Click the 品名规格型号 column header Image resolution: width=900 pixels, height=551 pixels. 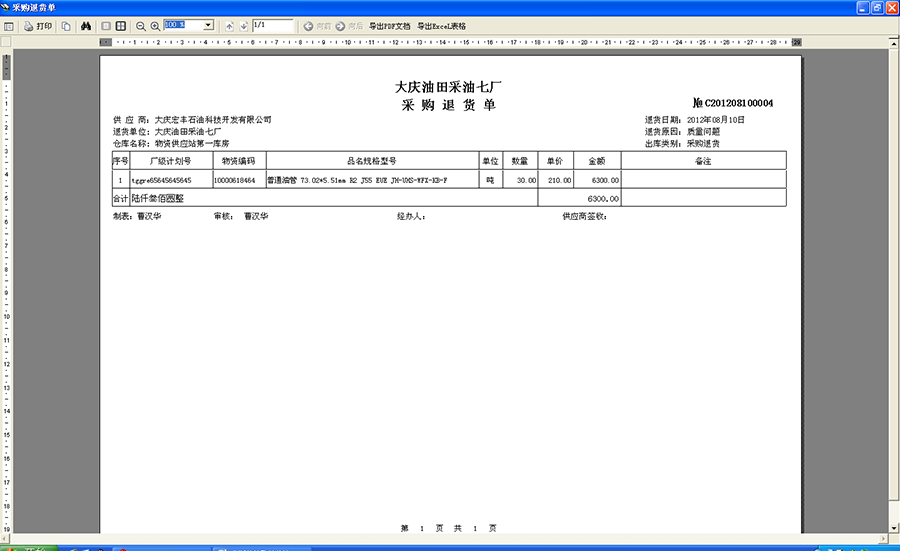click(372, 161)
